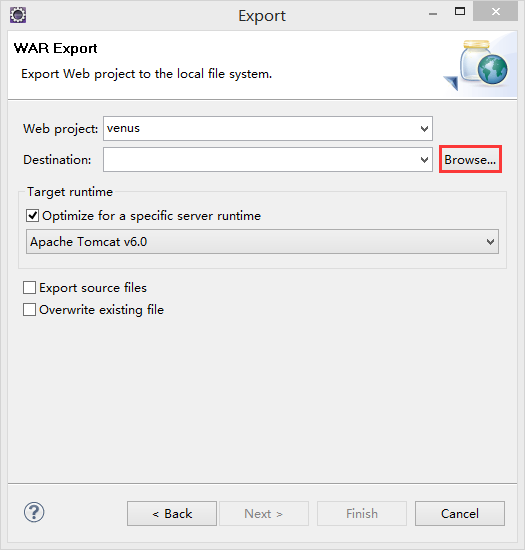The image size is (525, 550).
Task: Click the Next > button
Action: (x=264, y=514)
